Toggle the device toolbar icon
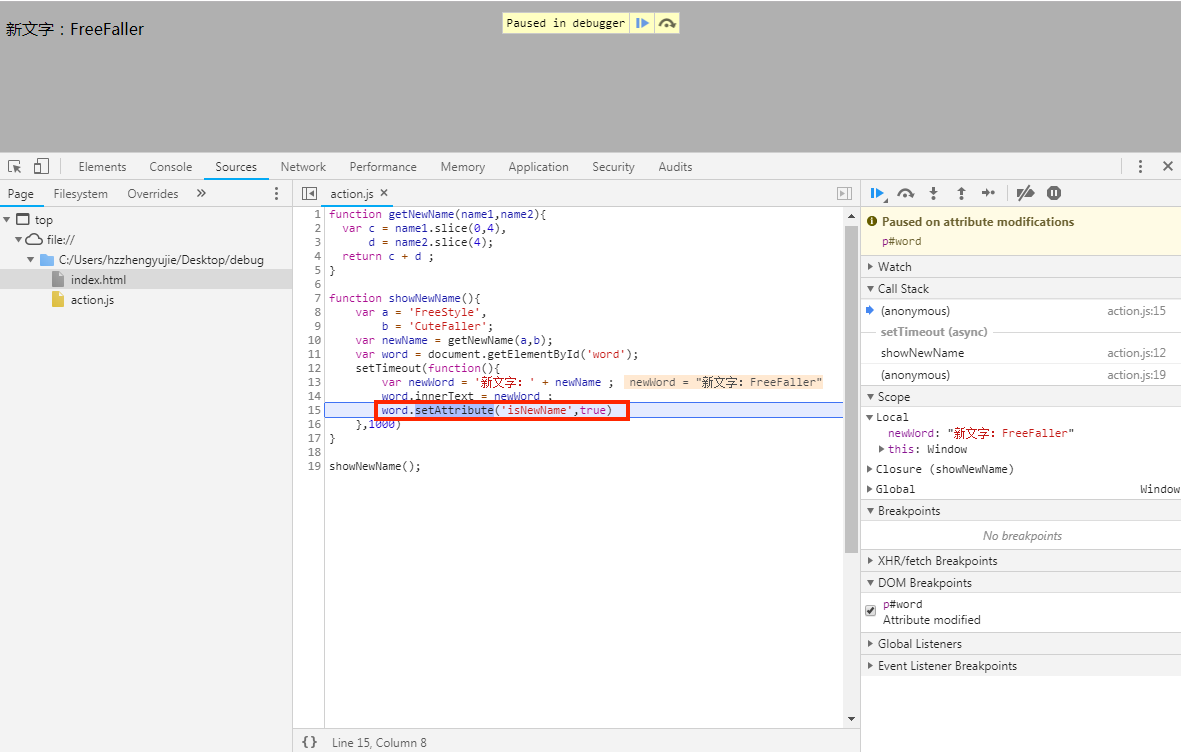The height and width of the screenshot is (752, 1181). [x=41, y=167]
